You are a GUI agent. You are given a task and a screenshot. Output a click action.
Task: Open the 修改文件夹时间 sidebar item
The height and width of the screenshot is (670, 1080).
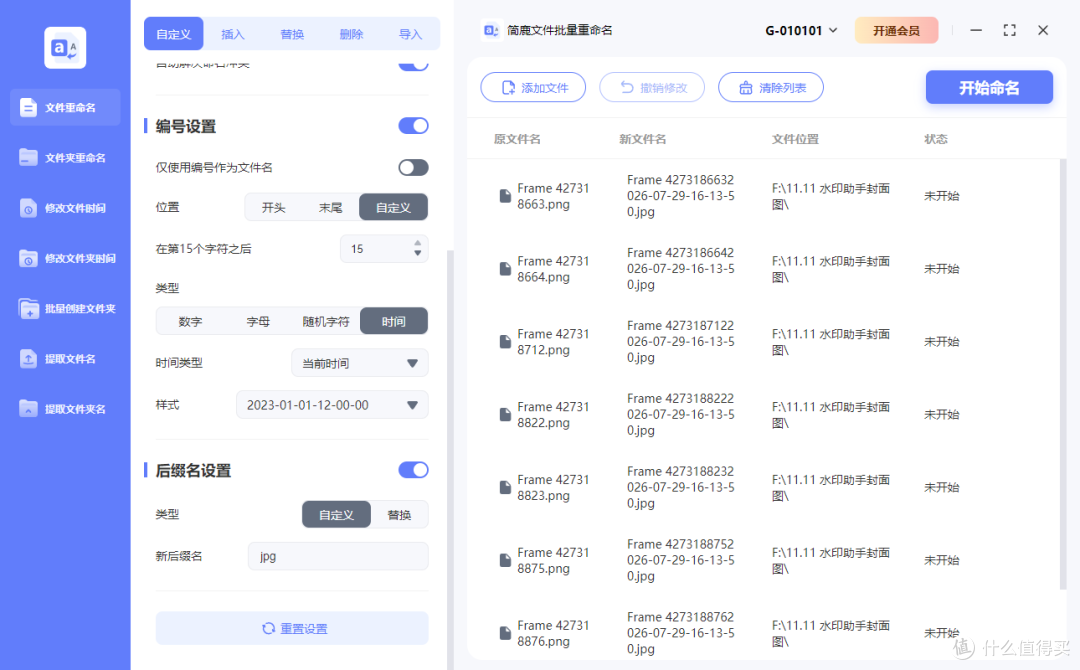point(65,258)
